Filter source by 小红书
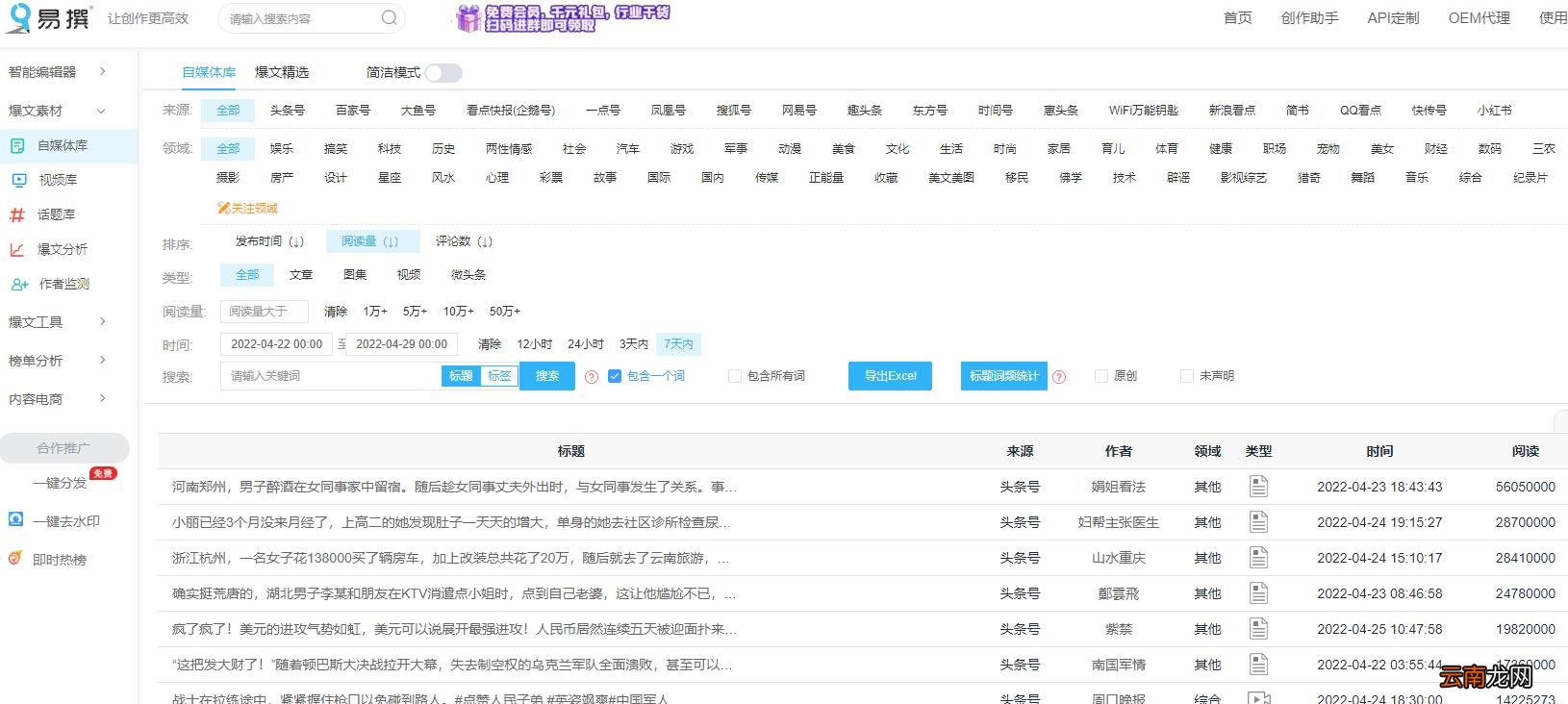Image resolution: width=1568 pixels, height=704 pixels. (x=1494, y=111)
